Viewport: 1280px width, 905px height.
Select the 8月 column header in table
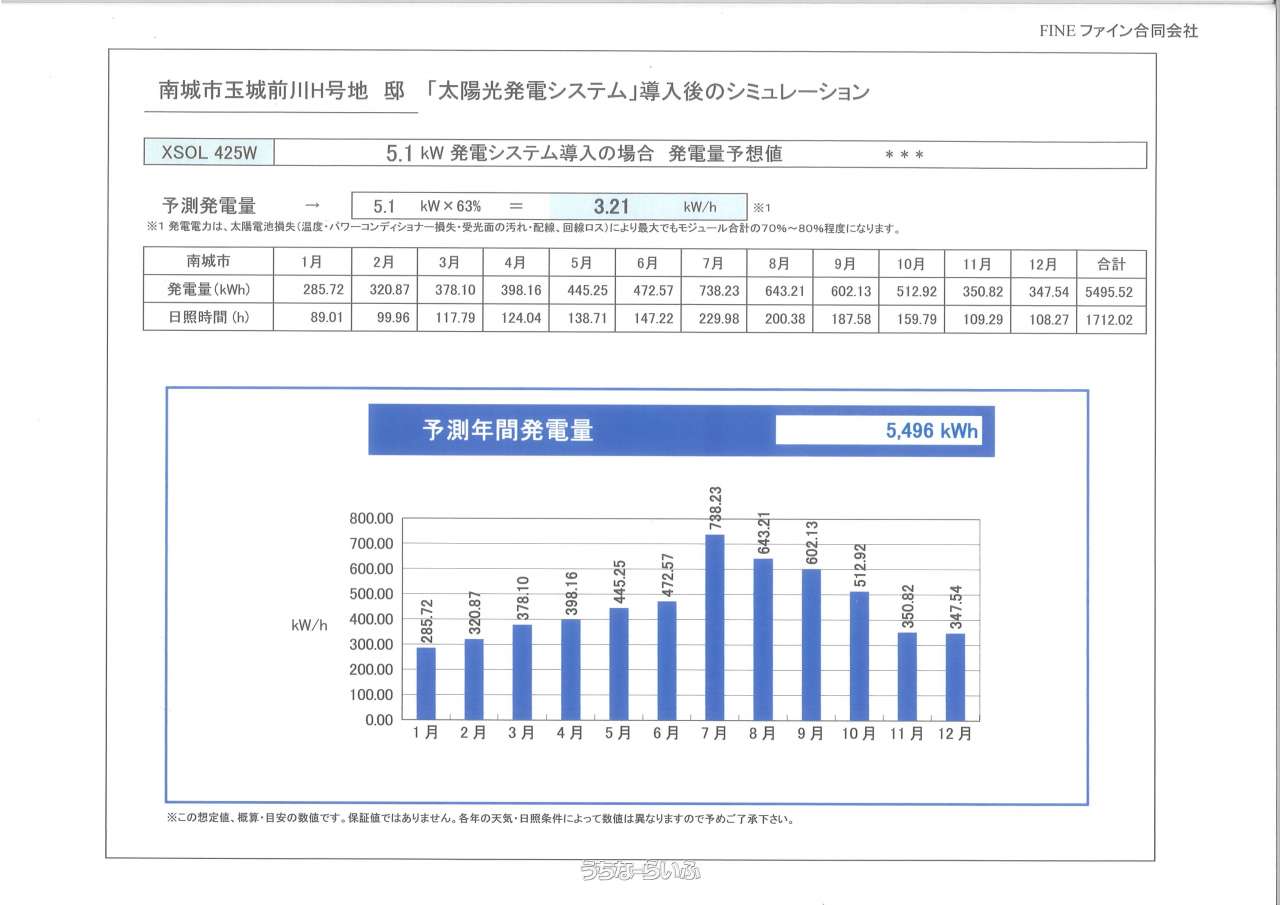coord(779,264)
